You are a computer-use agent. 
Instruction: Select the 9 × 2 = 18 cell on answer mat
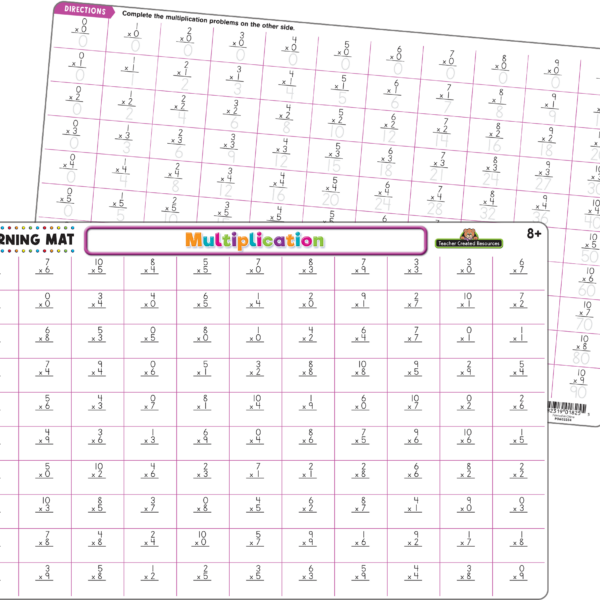(x=547, y=142)
